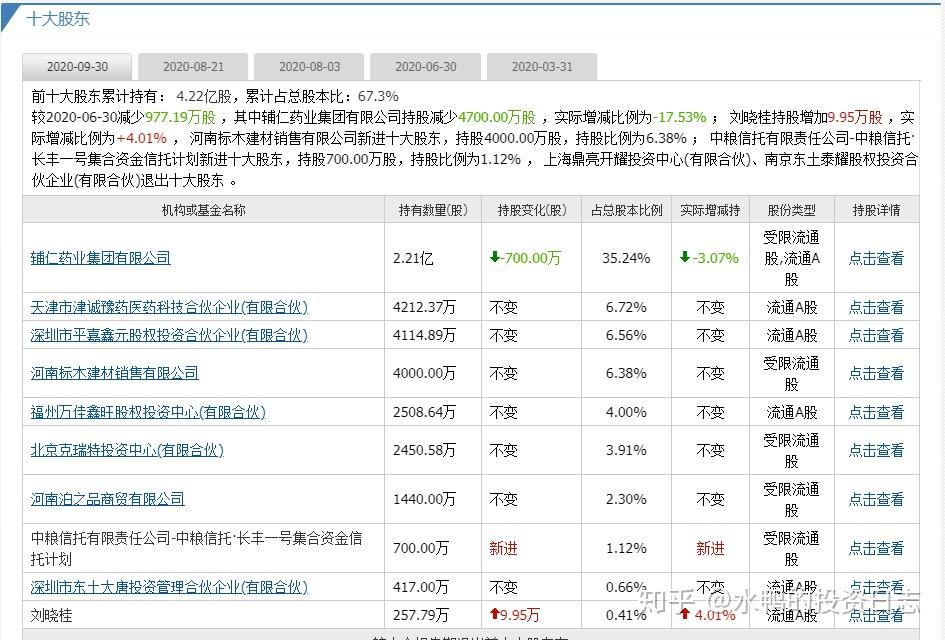Open 天津市津诚豫药医药科技合伙企业 link
Viewport: 945px width, 640px height.
coord(169,307)
